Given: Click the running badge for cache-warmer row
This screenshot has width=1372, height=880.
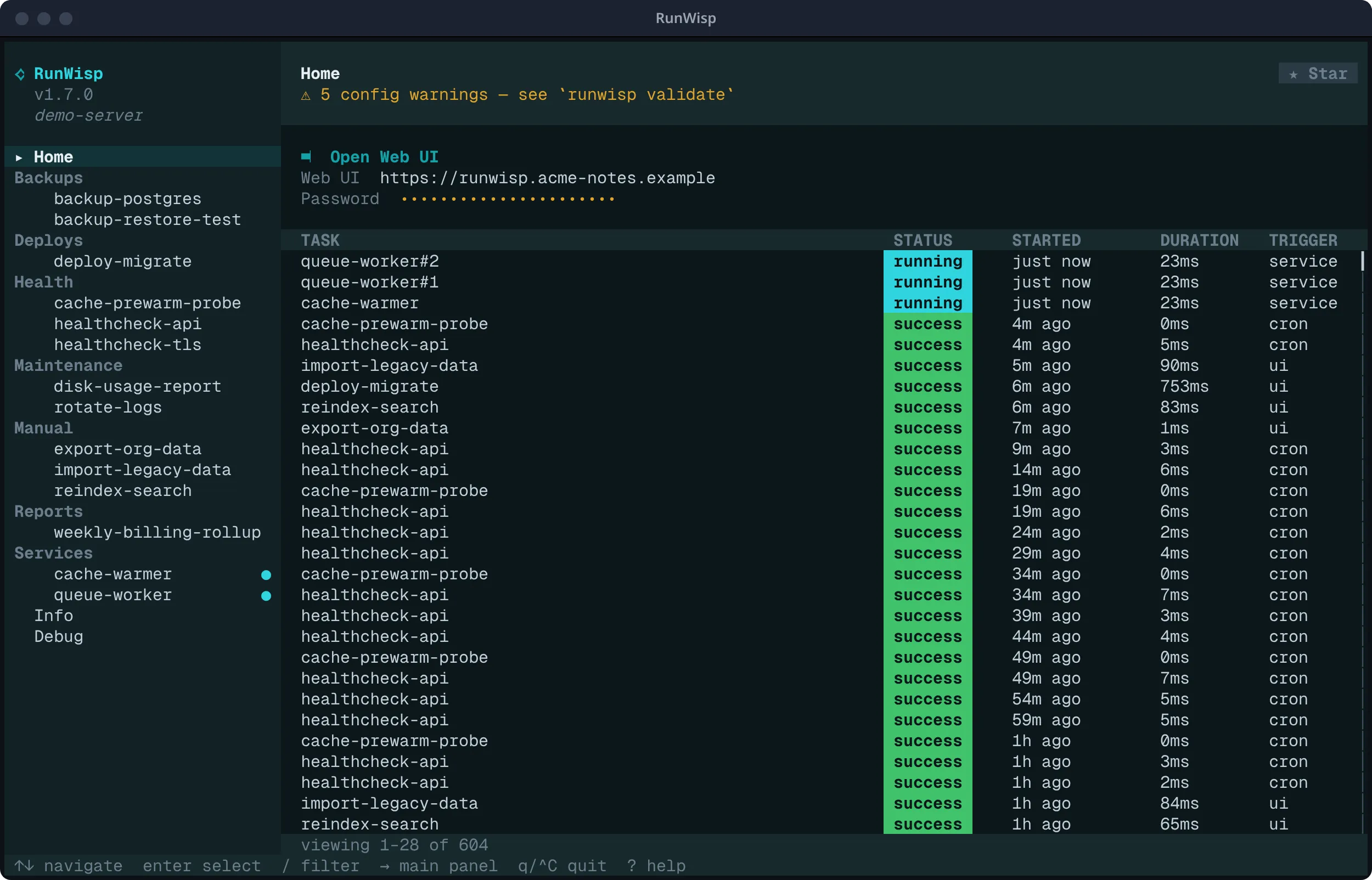Looking at the screenshot, I should click(927, 303).
